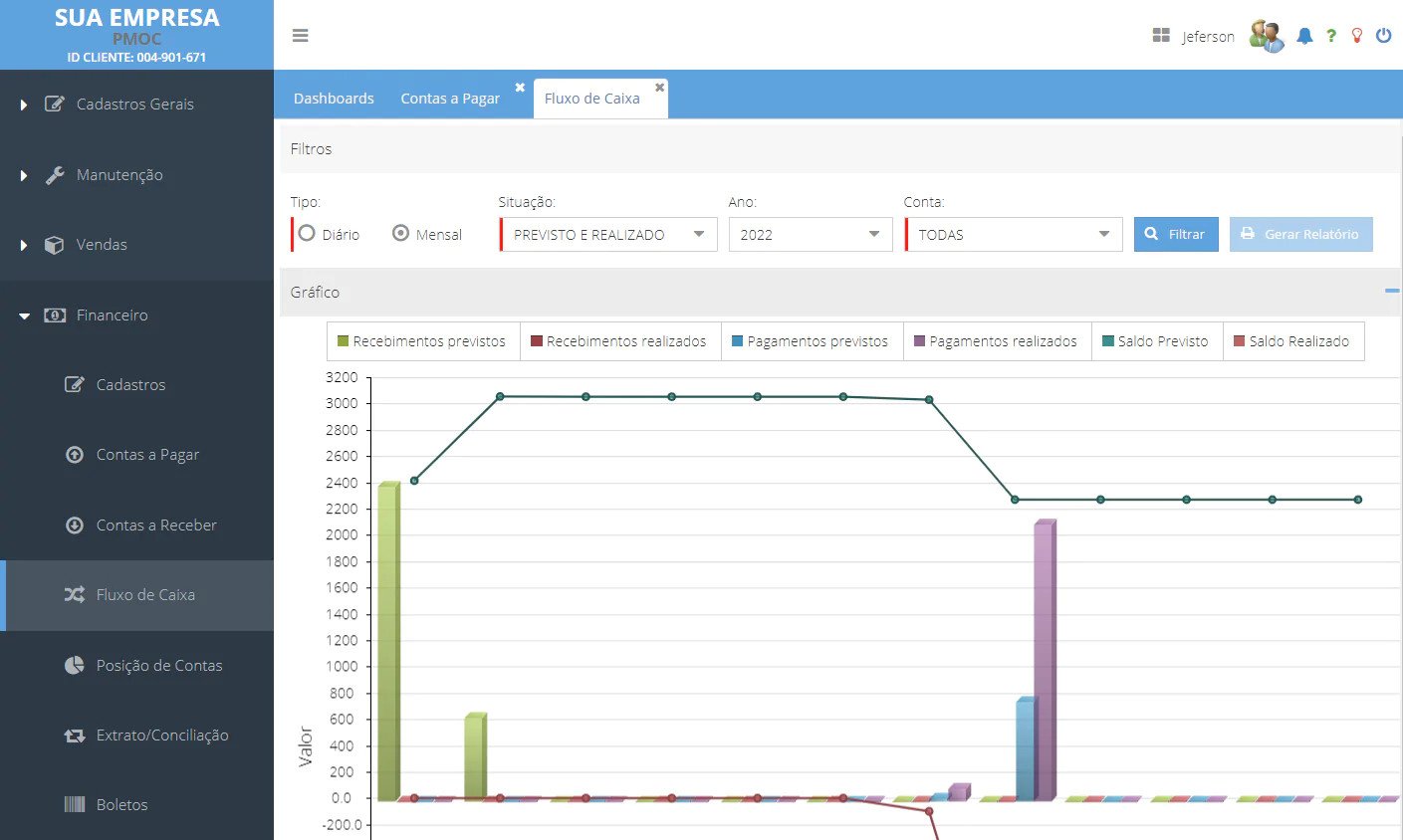Click the green help question mark icon
Viewport: 1403px width, 840px height.
pos(1331,36)
